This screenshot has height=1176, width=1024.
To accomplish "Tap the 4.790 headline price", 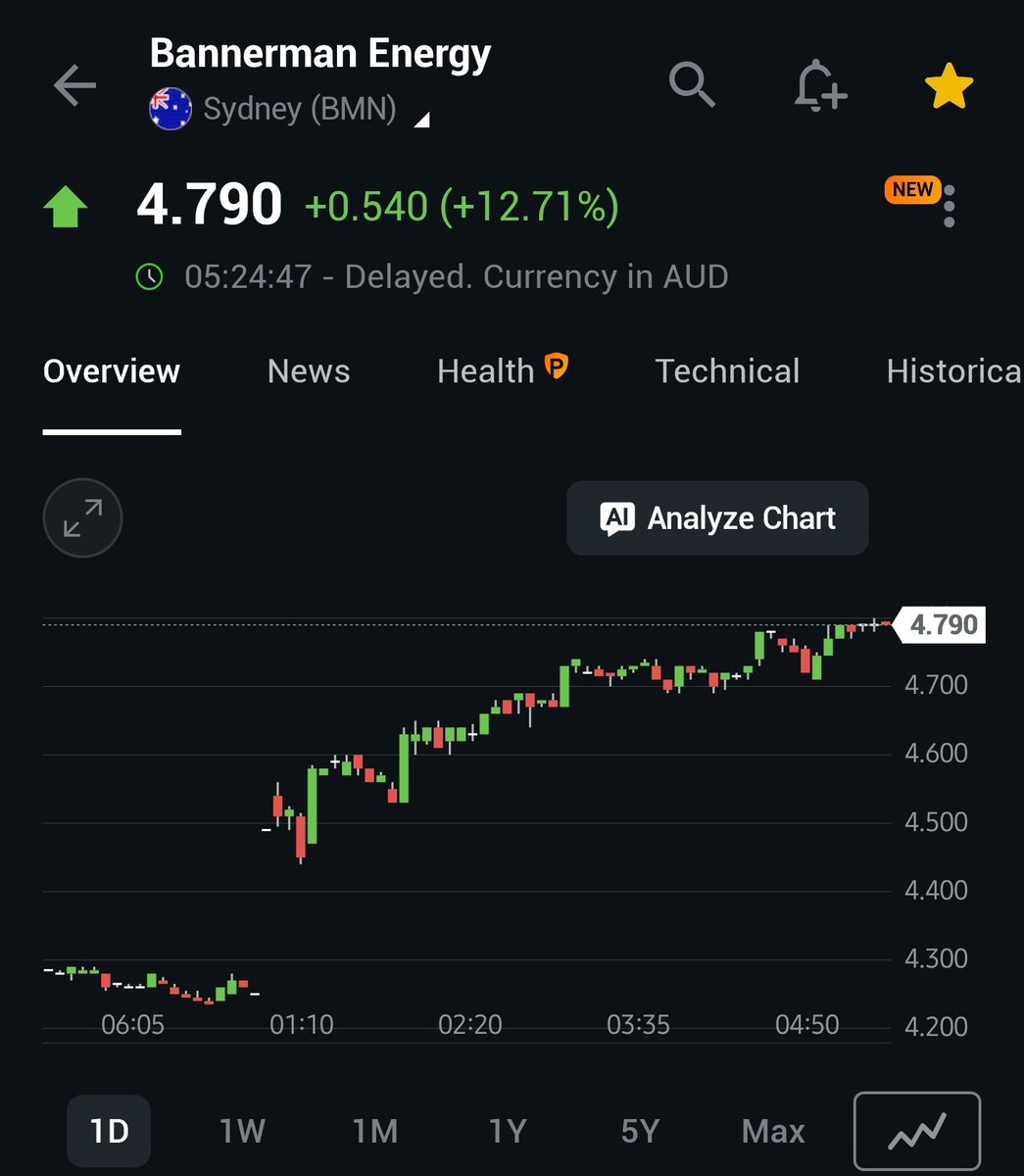I will [x=210, y=206].
